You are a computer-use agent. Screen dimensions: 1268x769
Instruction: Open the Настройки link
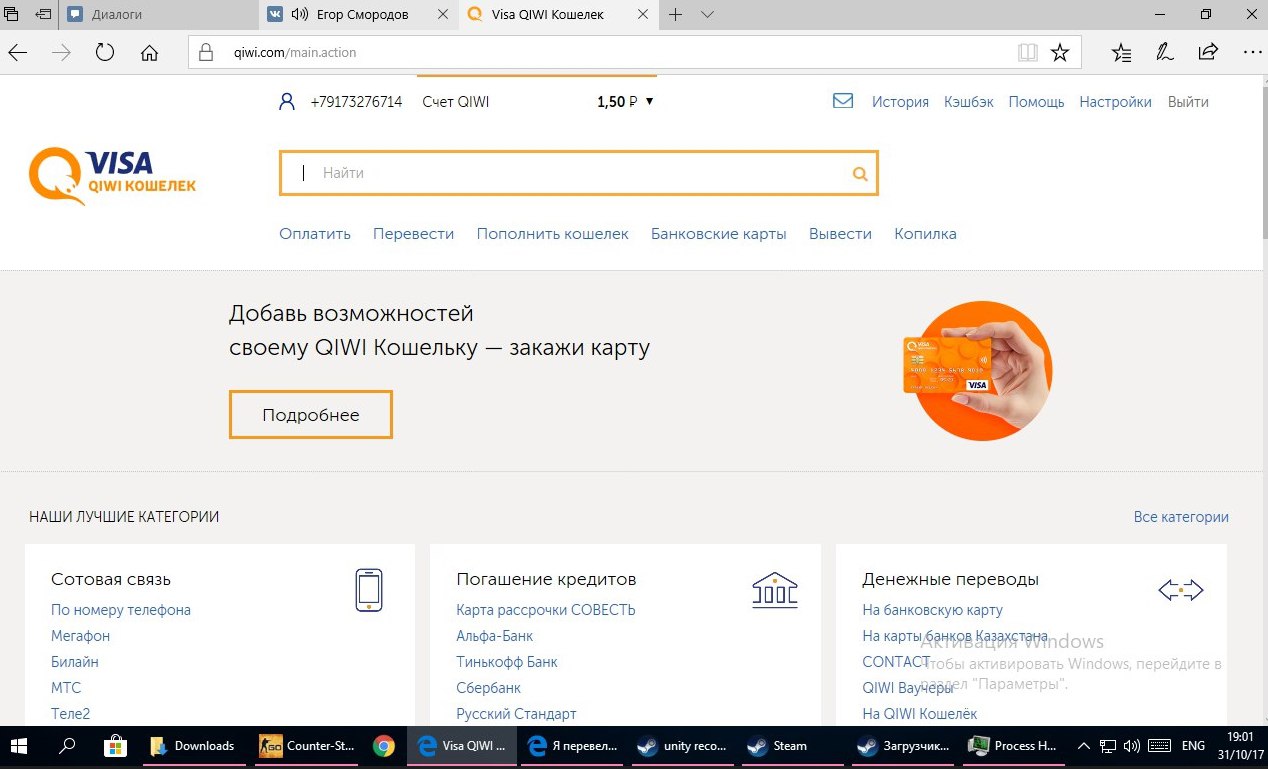(1115, 102)
